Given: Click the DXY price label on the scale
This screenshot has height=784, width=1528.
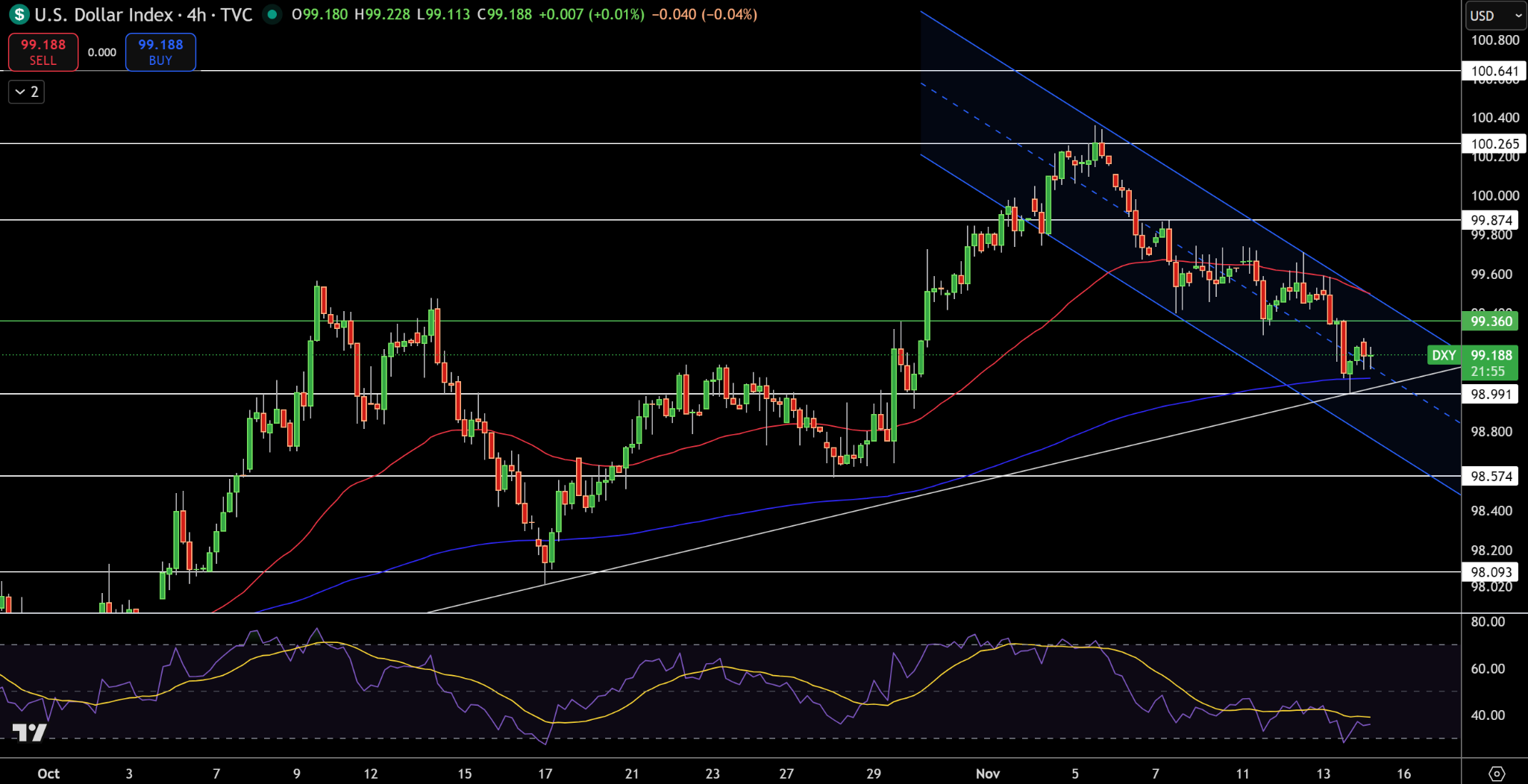Looking at the screenshot, I should click(x=1445, y=356).
